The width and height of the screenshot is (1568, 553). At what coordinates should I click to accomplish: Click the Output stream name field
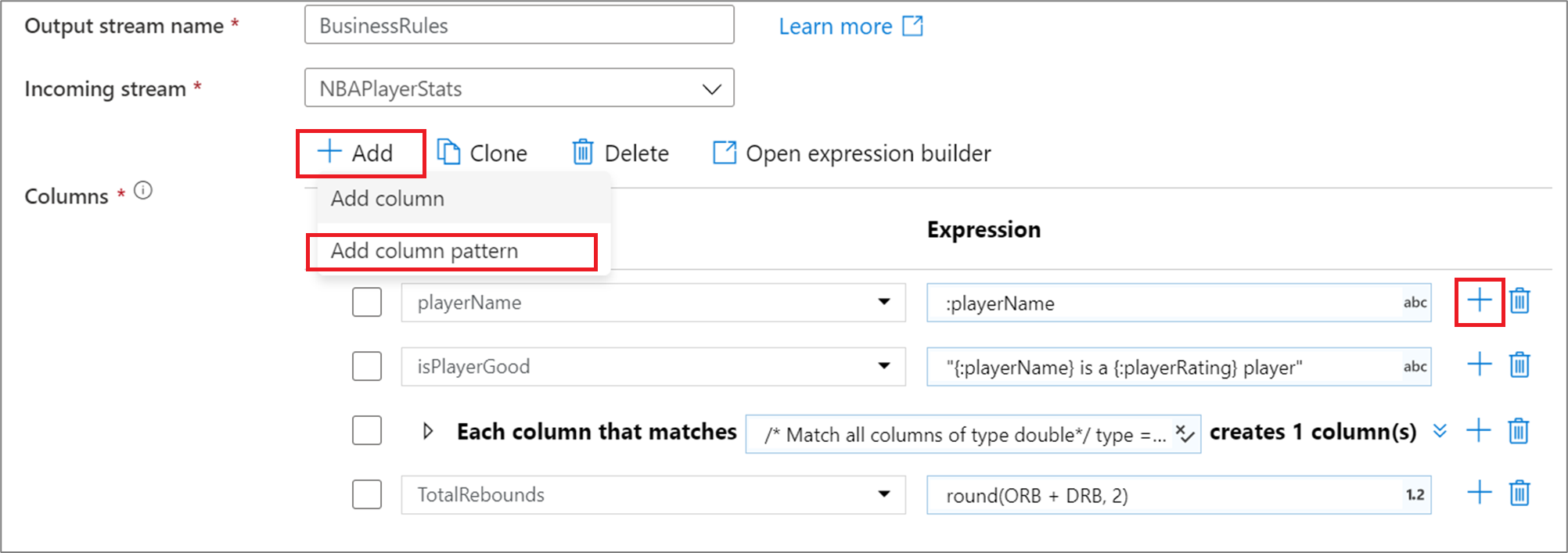(519, 26)
